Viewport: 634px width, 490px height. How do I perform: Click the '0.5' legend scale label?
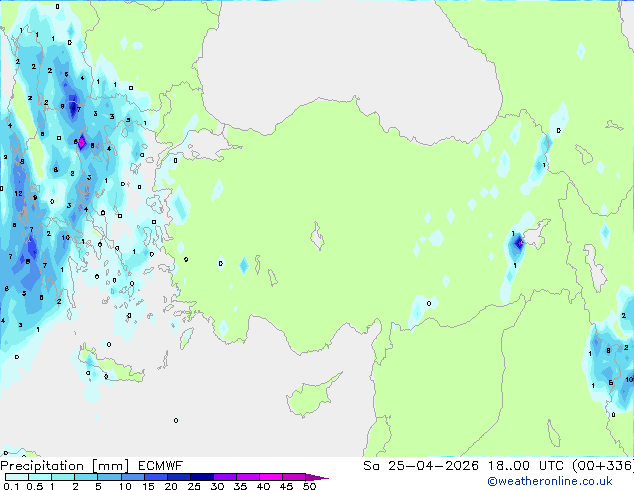click(x=35, y=486)
